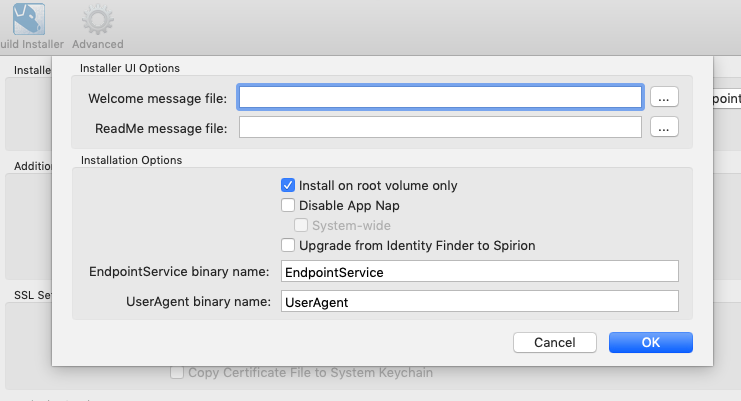The image size is (741, 401).
Task: Click the Build Installer toolbar icon
Action: click(28, 19)
